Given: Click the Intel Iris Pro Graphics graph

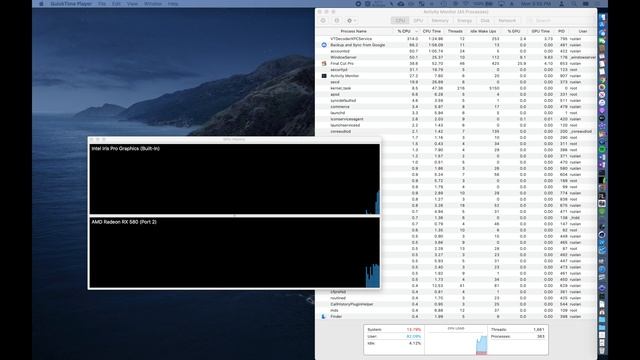Looking at the screenshot, I should pyautogui.click(x=235, y=179).
